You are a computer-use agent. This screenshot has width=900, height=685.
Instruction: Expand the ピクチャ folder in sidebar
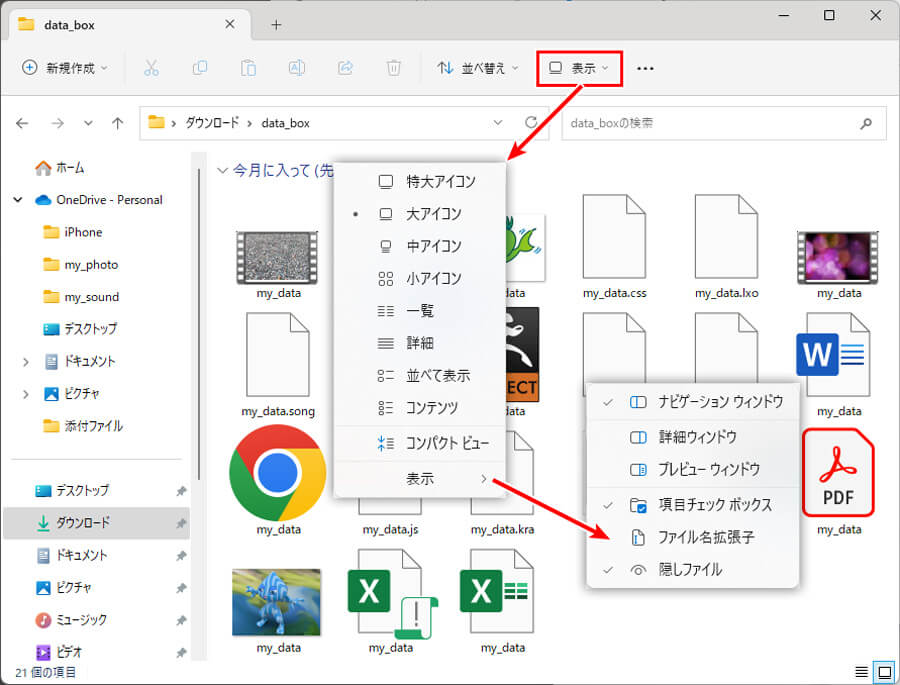click(x=26, y=394)
